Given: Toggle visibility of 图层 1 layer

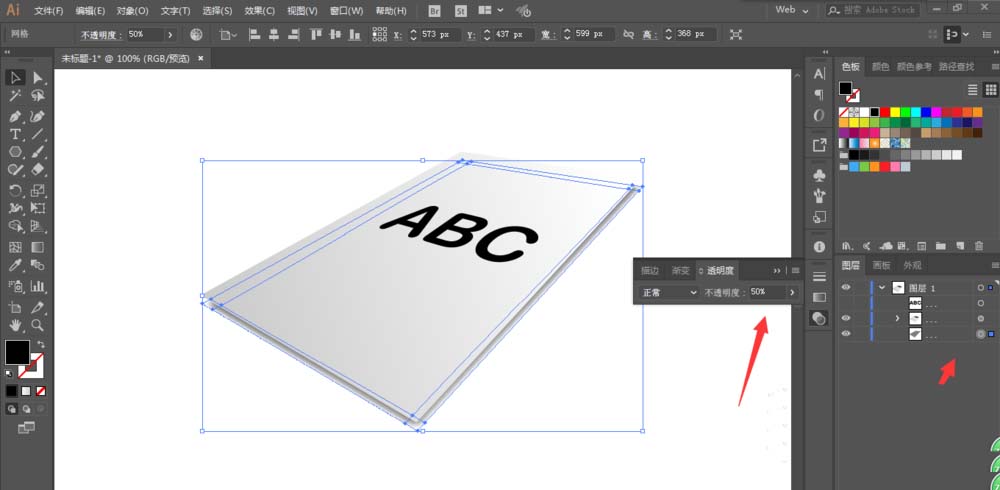Looking at the screenshot, I should click(x=846, y=288).
